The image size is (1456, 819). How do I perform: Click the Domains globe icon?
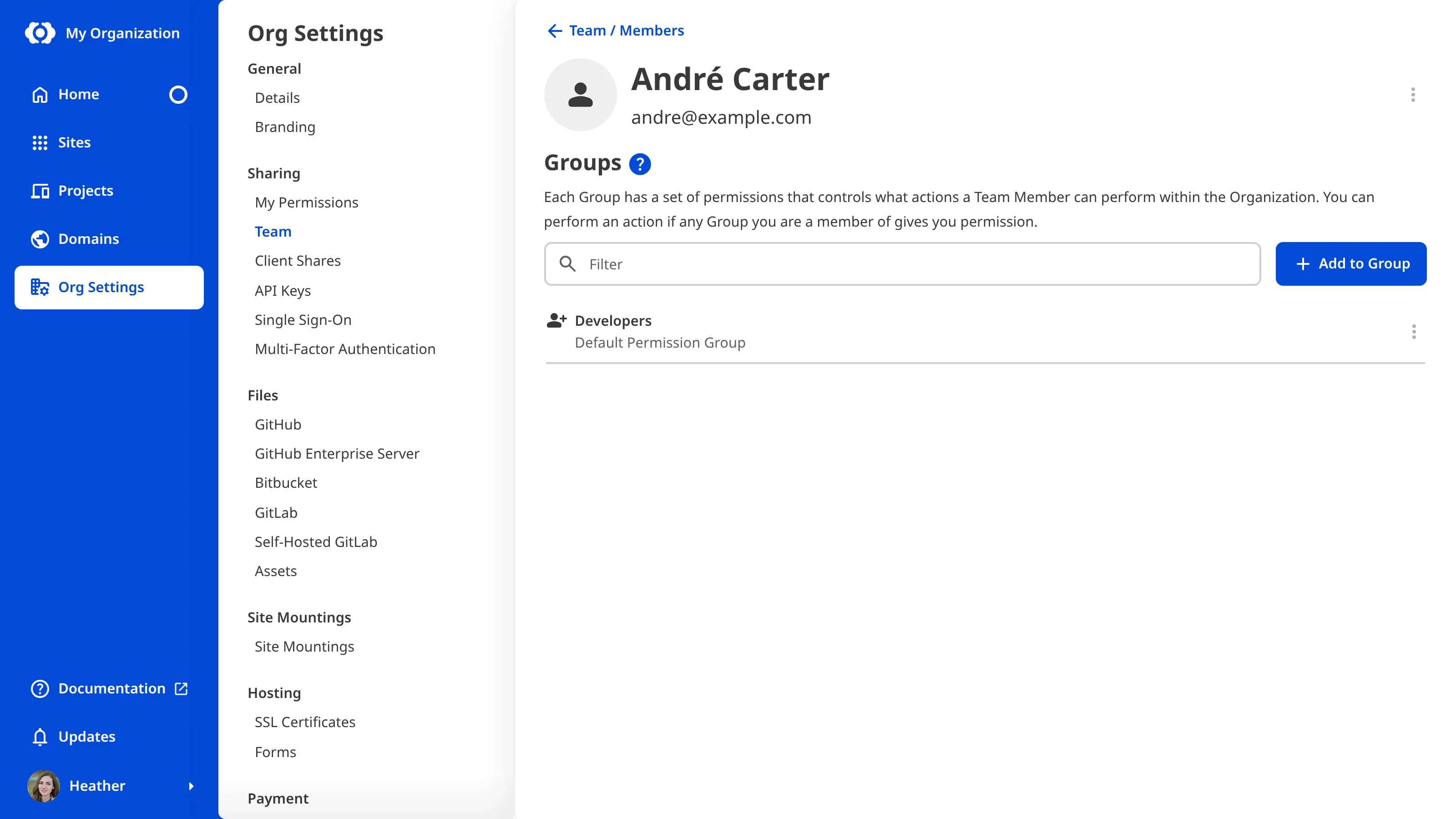click(40, 239)
